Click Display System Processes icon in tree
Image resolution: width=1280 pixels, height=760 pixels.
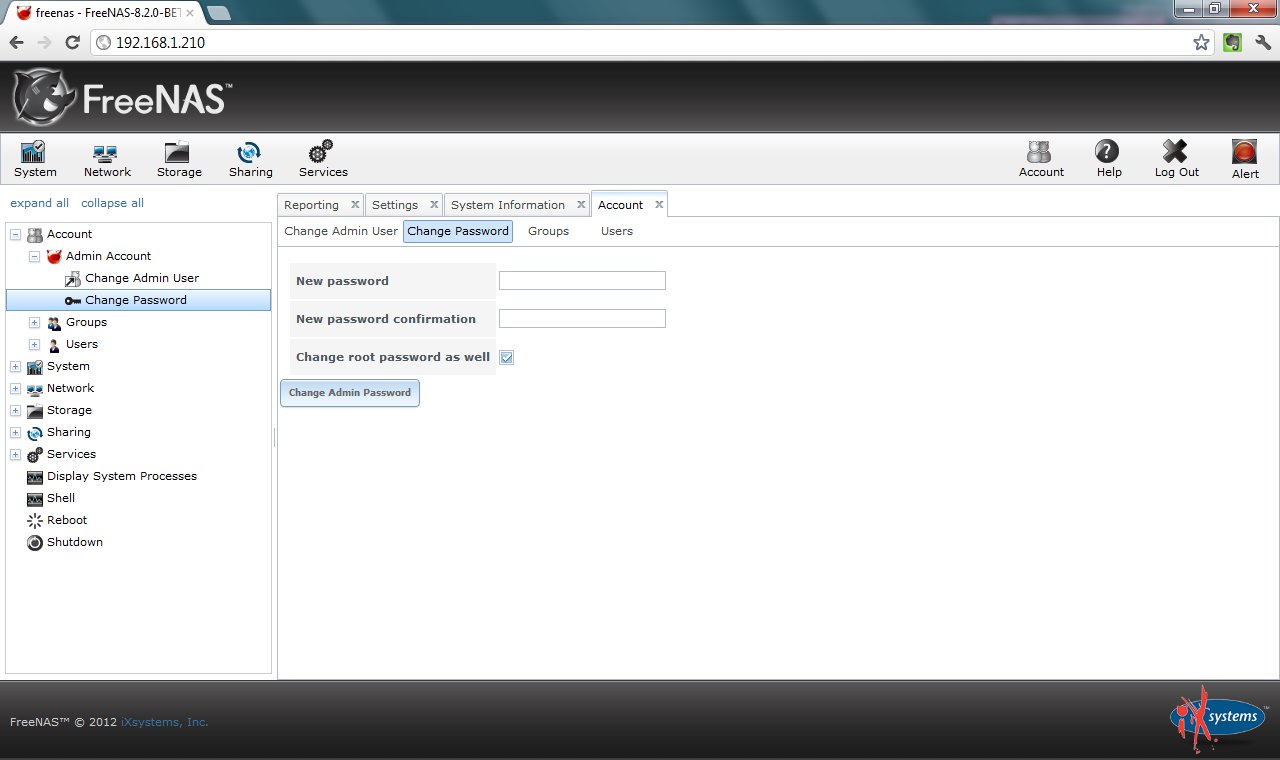(35, 476)
